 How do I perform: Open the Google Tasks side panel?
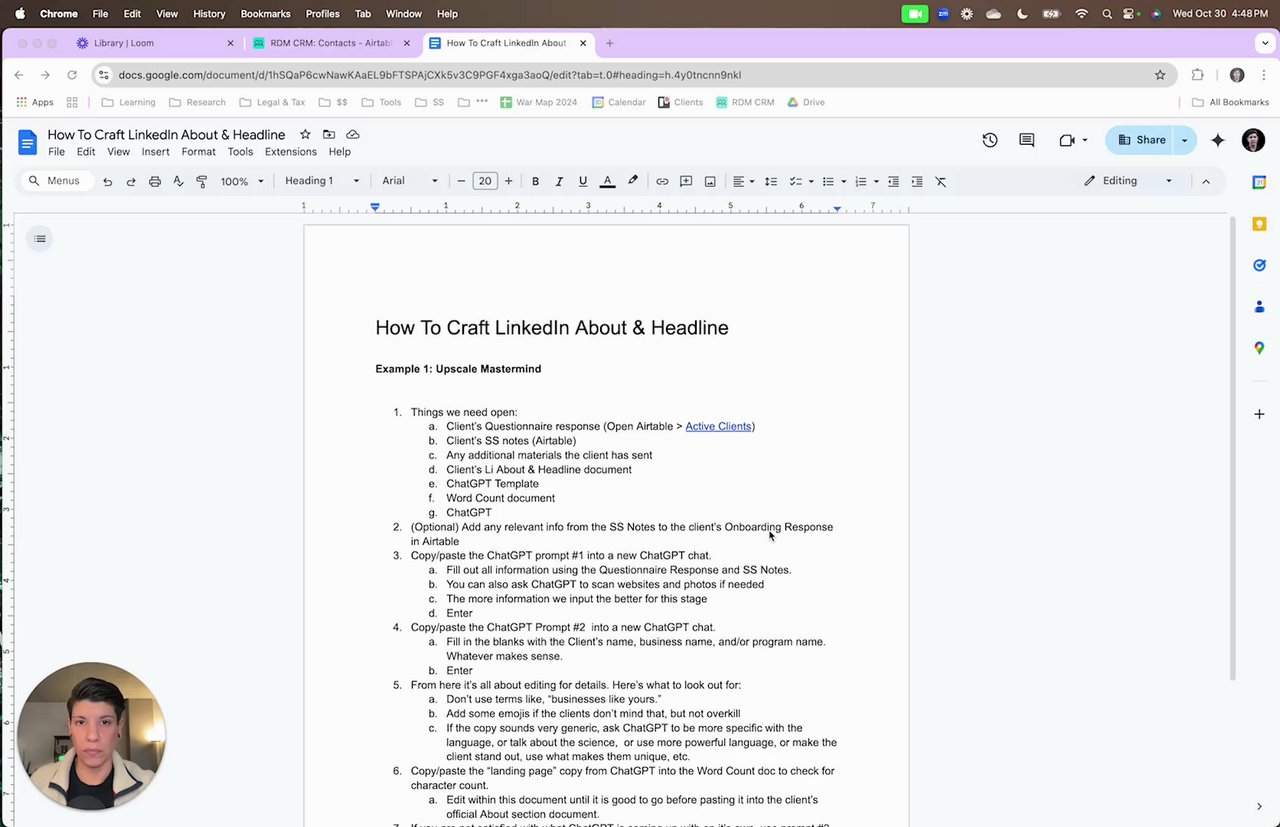pyautogui.click(x=1259, y=265)
